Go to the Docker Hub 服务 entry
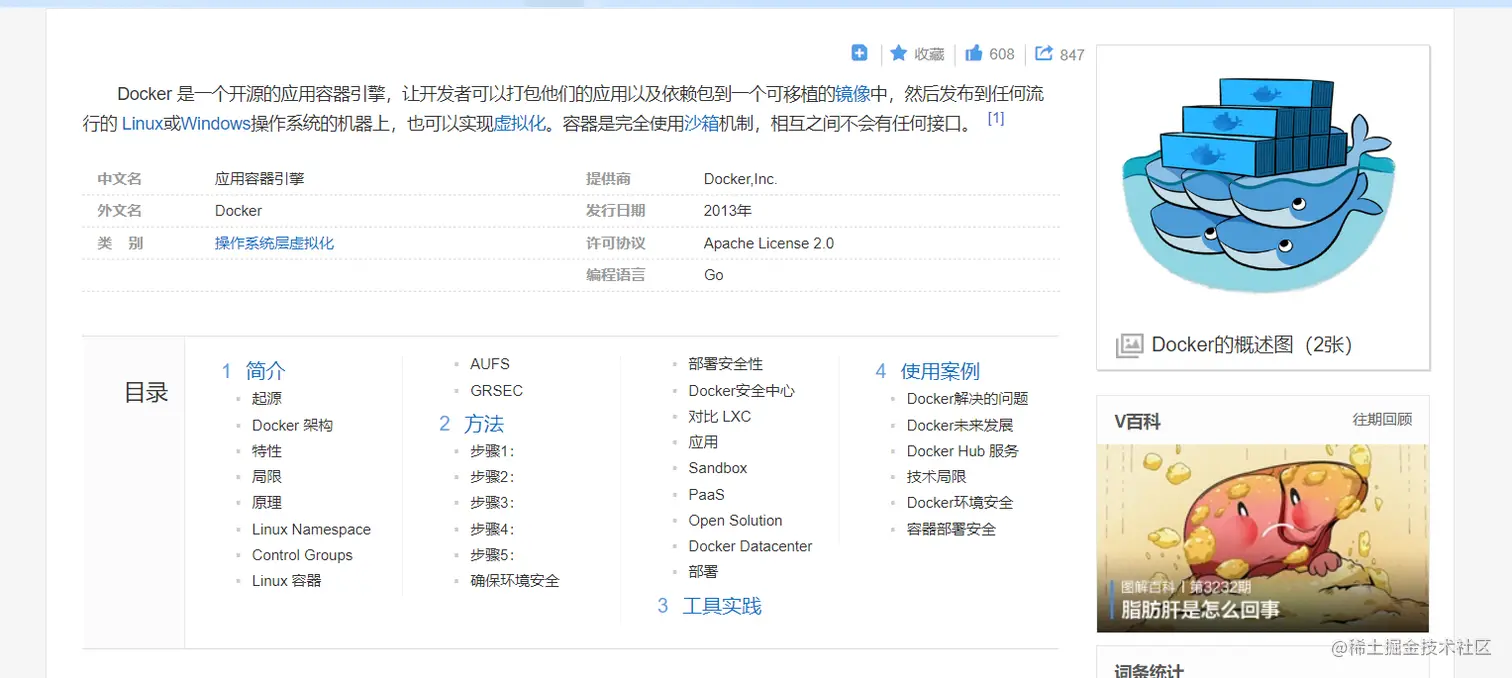 click(x=963, y=451)
